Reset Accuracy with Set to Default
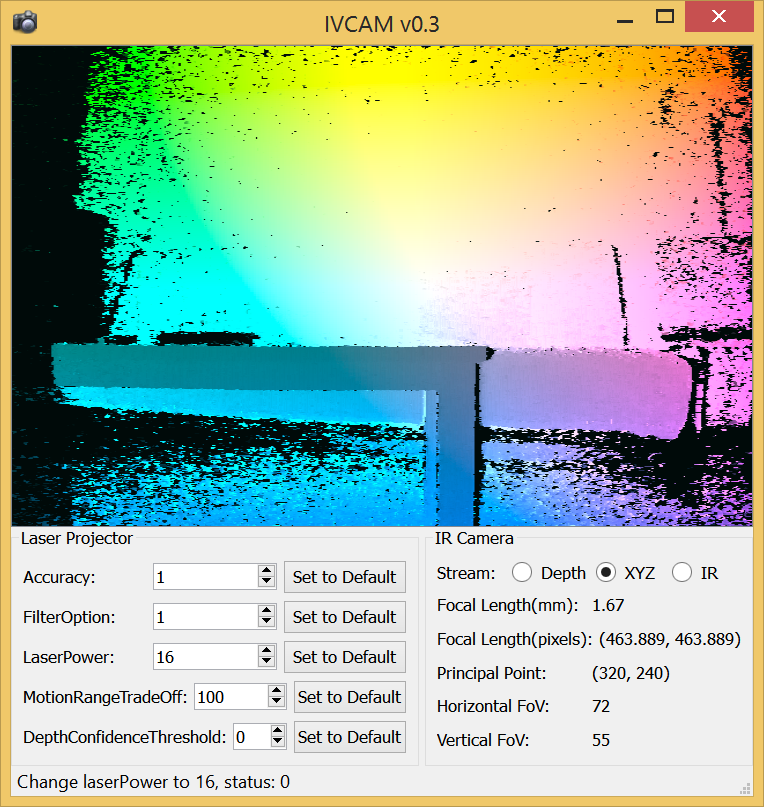Screen dimensions: 764x807 (344, 577)
